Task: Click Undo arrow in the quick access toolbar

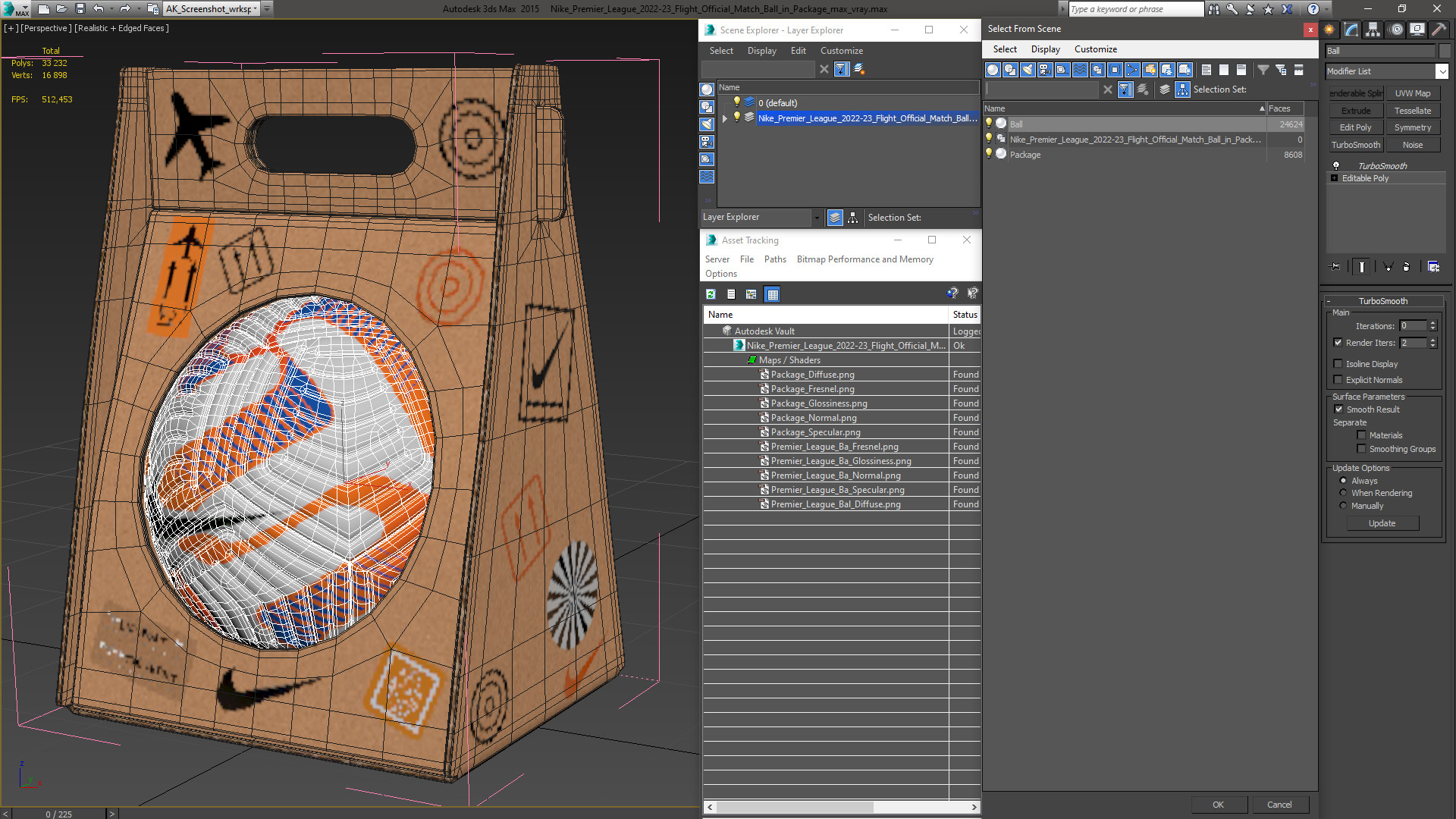Action: (99, 9)
